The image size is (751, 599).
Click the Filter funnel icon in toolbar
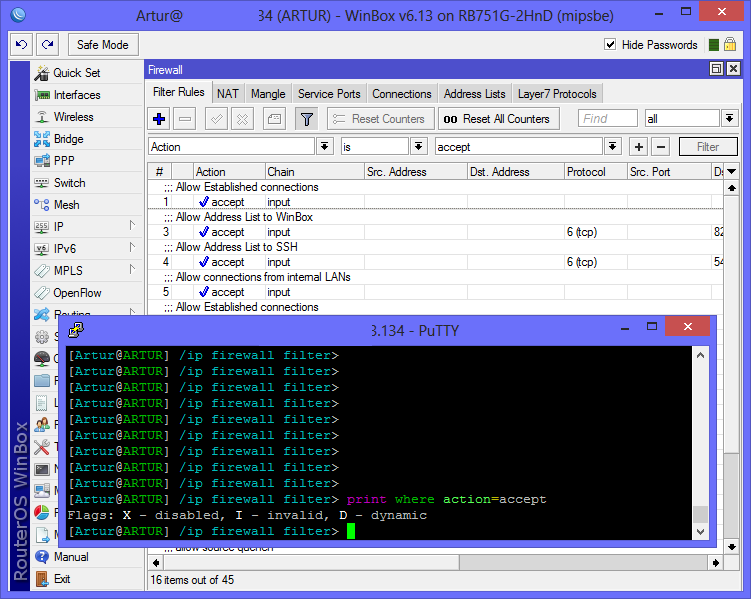(306, 119)
